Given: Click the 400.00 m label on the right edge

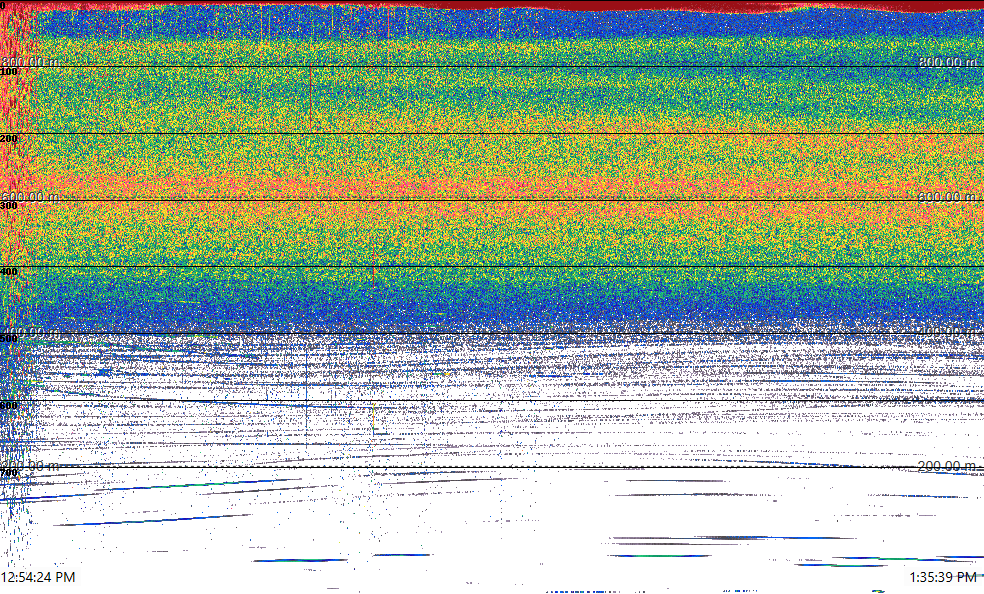Looking at the screenshot, I should [x=948, y=332].
